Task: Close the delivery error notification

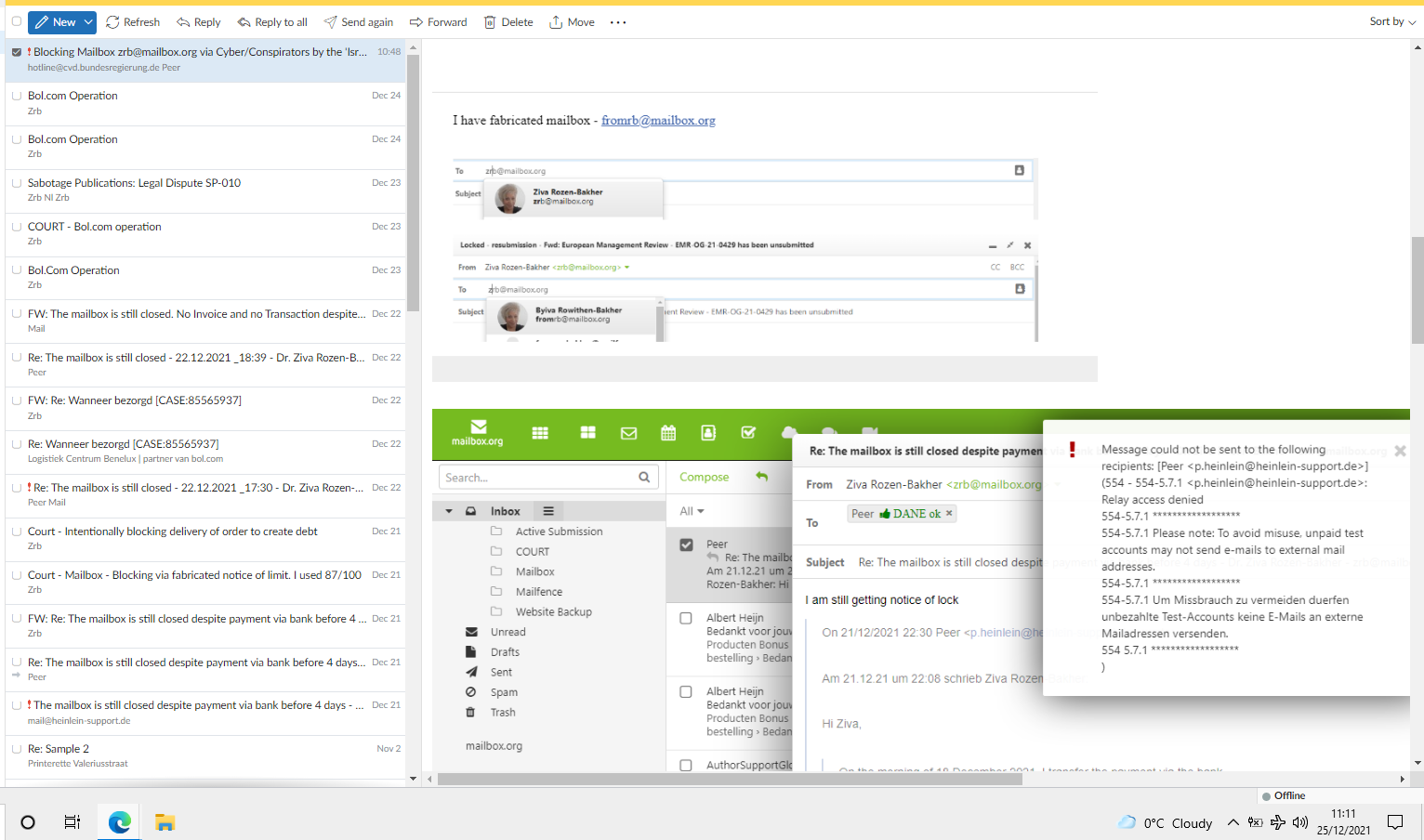Action: pos(1400,451)
